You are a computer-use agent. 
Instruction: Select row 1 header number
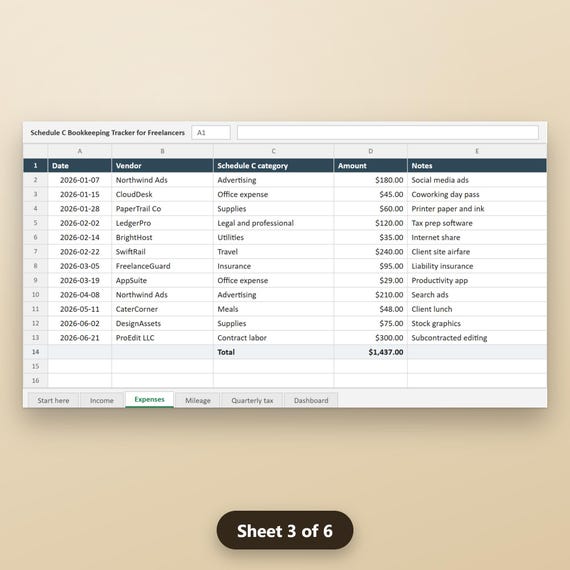(35, 165)
